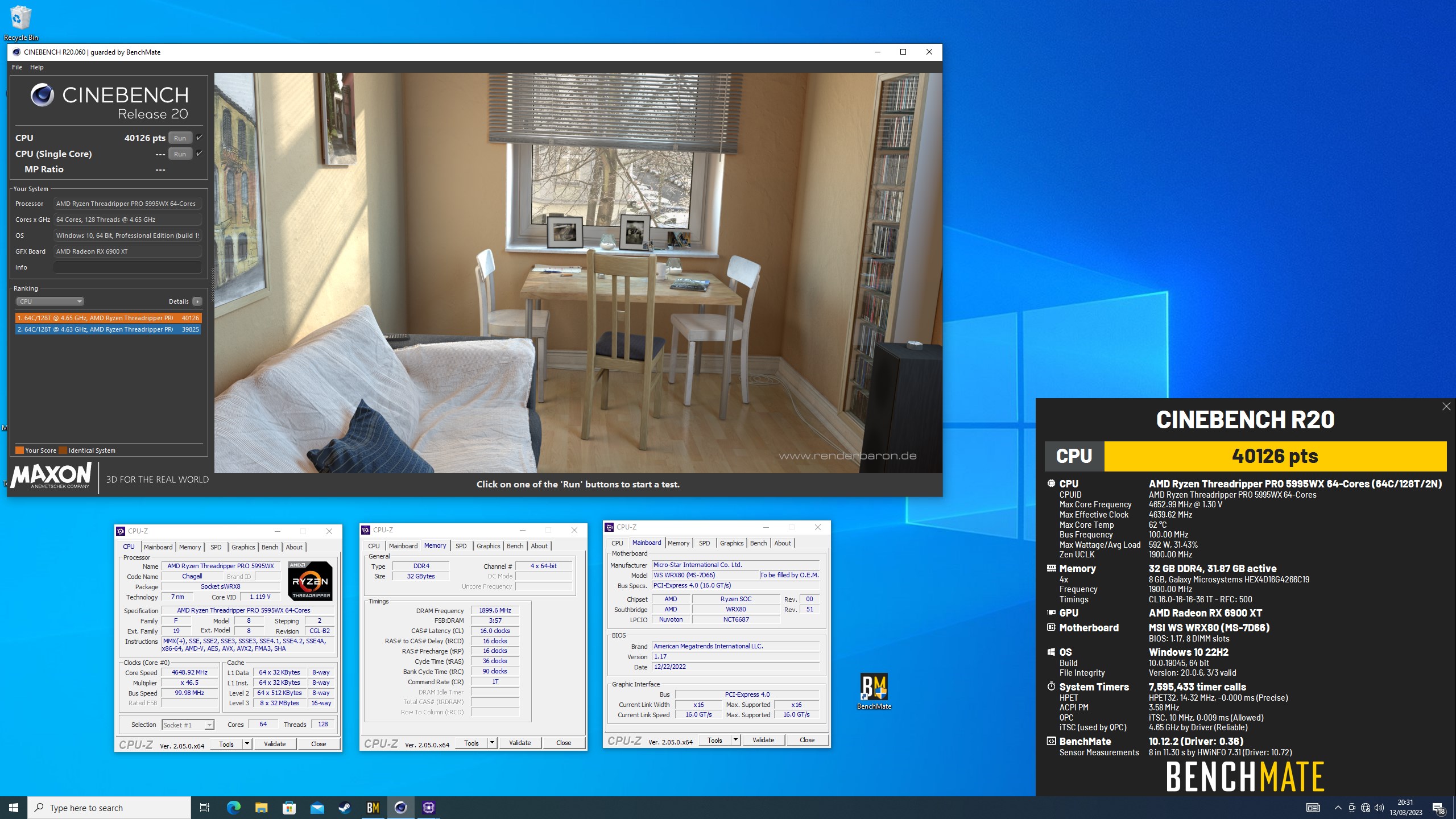Open File Explorer from the taskbar
Screen dimensions: 1456x819
tap(261, 808)
